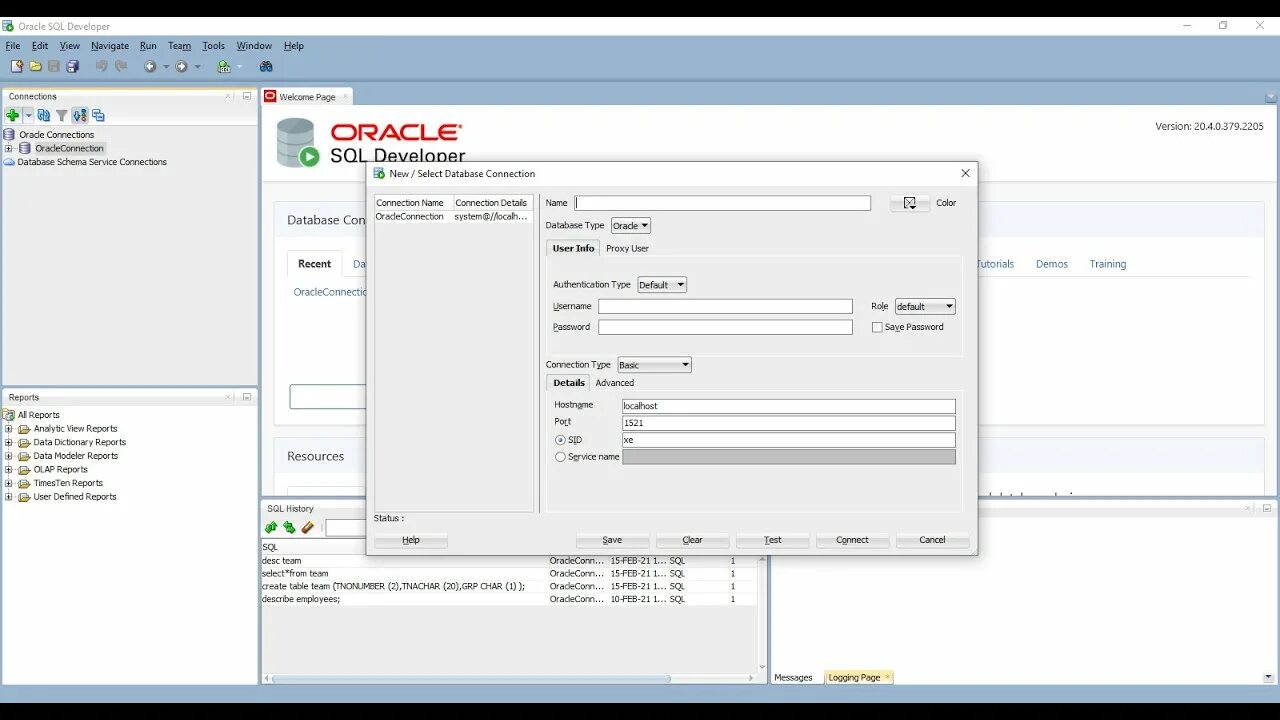Image resolution: width=1280 pixels, height=720 pixels.
Task: Open New Connection dropdown arrow beside plus
Action: point(29,115)
